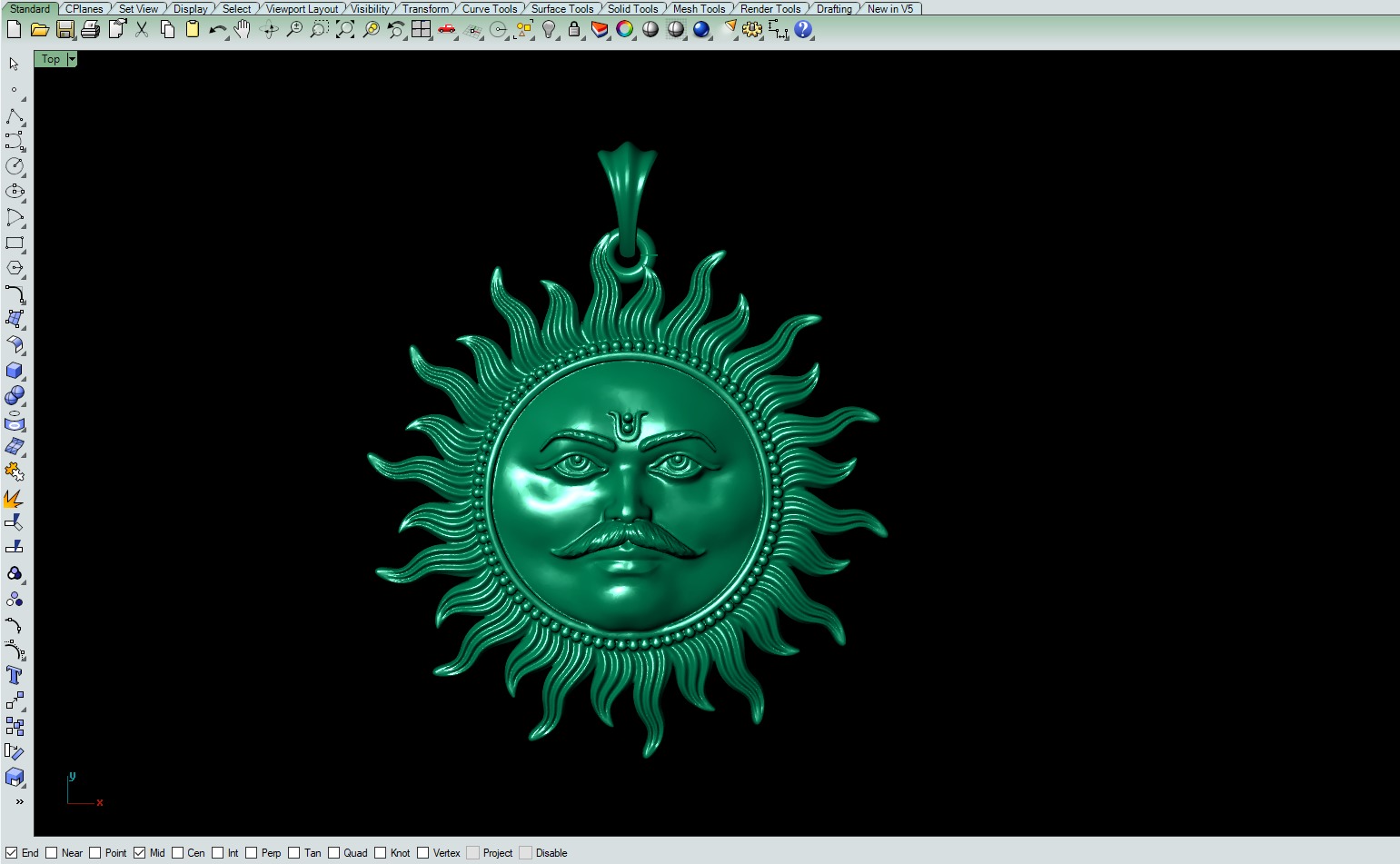The width and height of the screenshot is (1400, 864).
Task: Open the Mesh Tools tab
Action: point(700,9)
